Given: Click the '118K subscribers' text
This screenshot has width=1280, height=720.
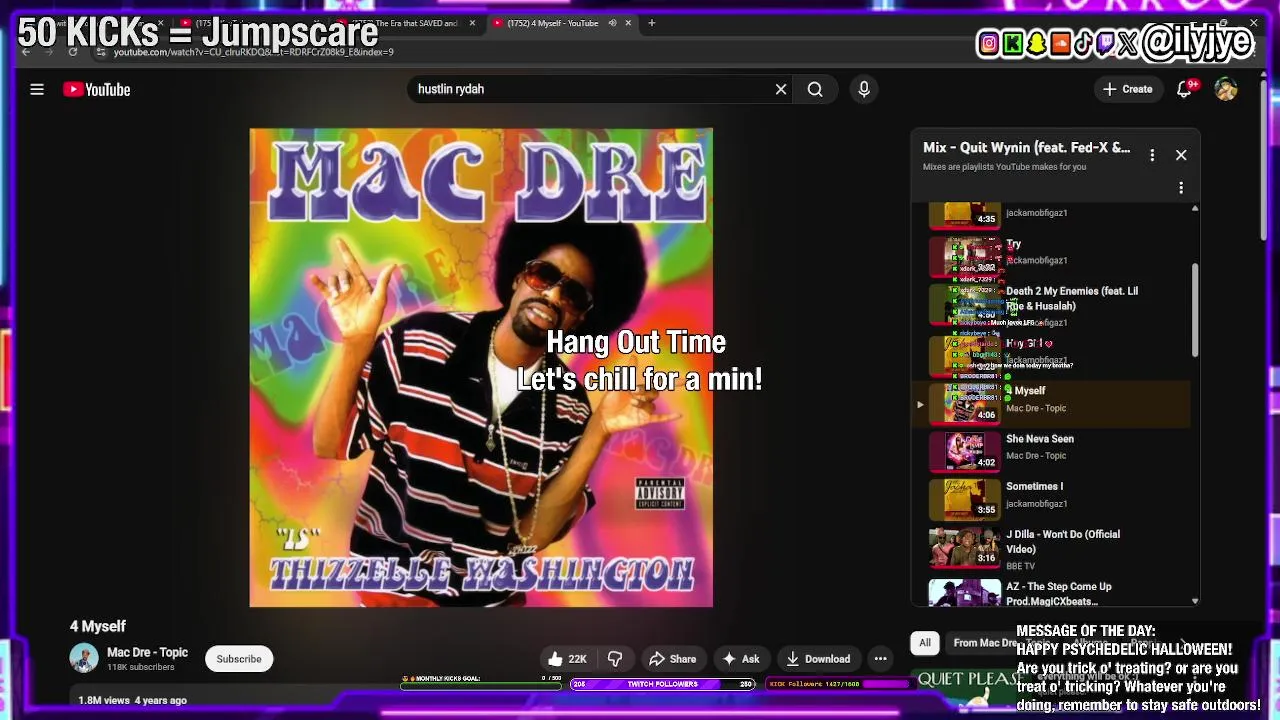Looking at the screenshot, I should 141,667.
